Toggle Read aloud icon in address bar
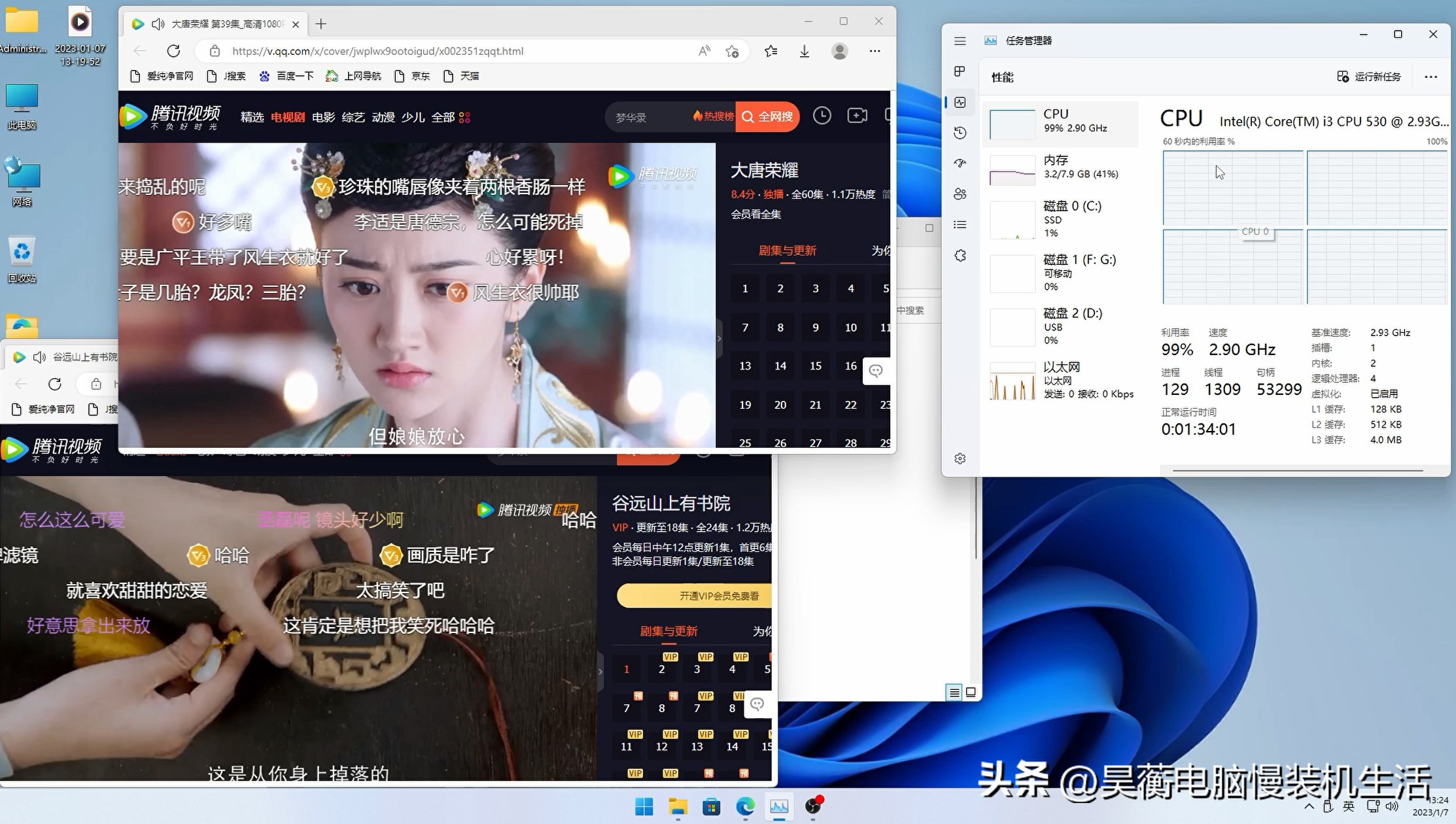The height and width of the screenshot is (824, 1456). pyautogui.click(x=704, y=51)
